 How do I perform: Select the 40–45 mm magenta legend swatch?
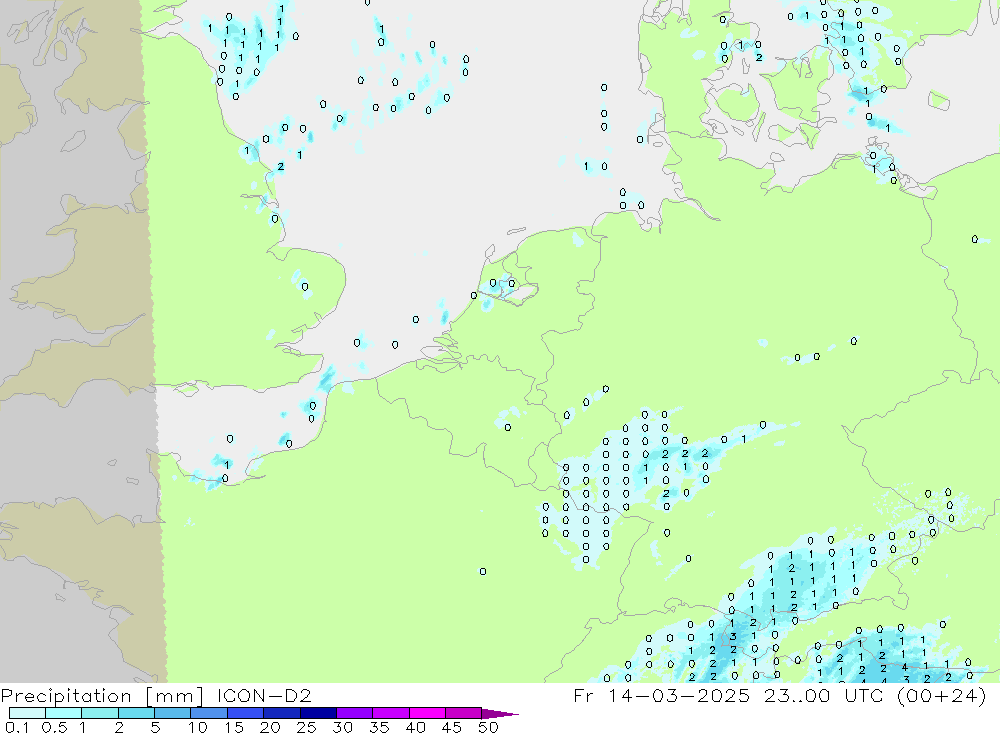[x=427, y=713]
